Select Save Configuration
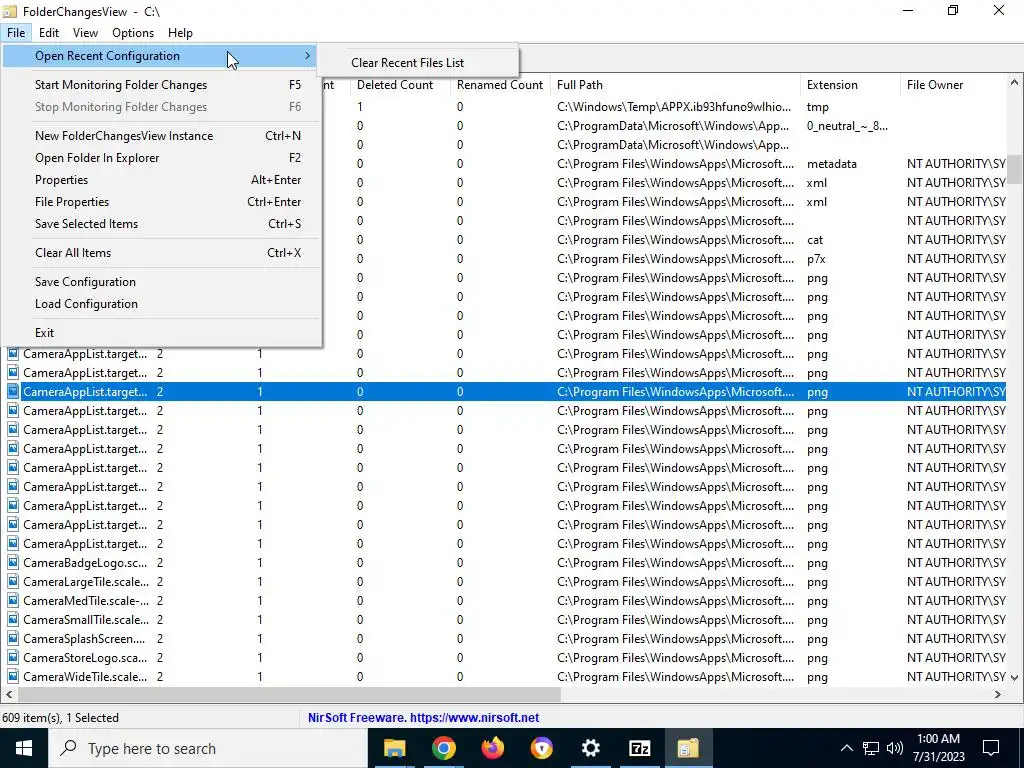Screen dimensions: 1024x768 [161, 282]
